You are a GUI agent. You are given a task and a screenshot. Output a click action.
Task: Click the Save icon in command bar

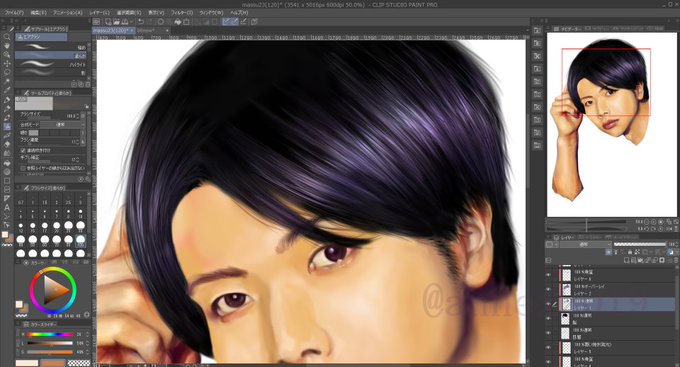coord(124,21)
